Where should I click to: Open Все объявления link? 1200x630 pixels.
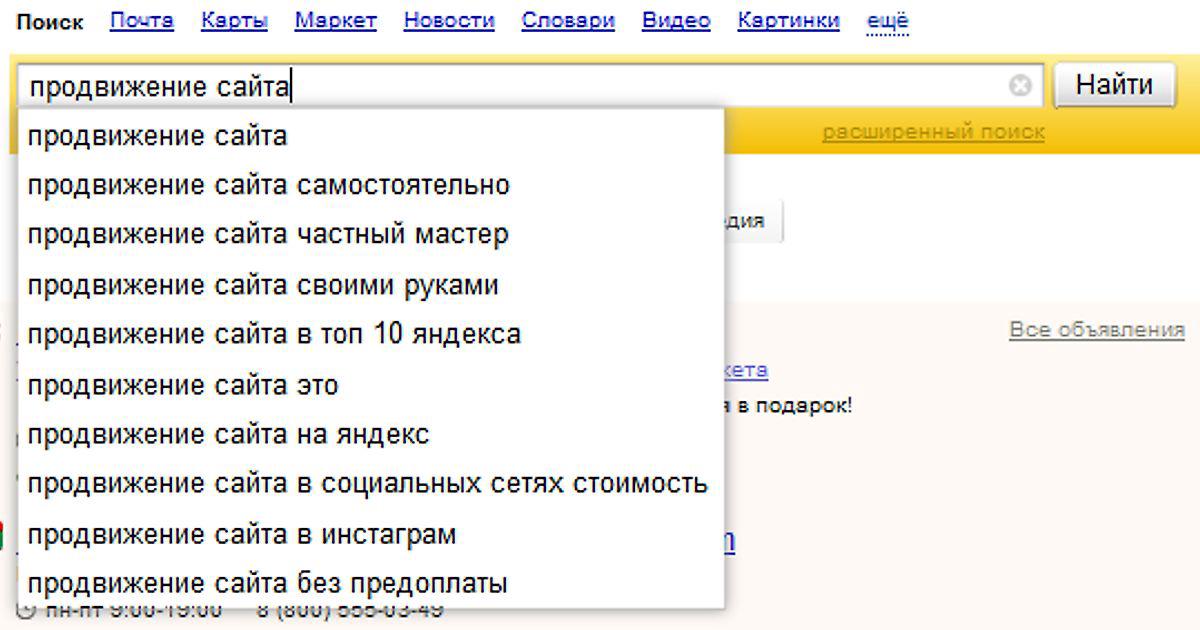click(x=1097, y=330)
